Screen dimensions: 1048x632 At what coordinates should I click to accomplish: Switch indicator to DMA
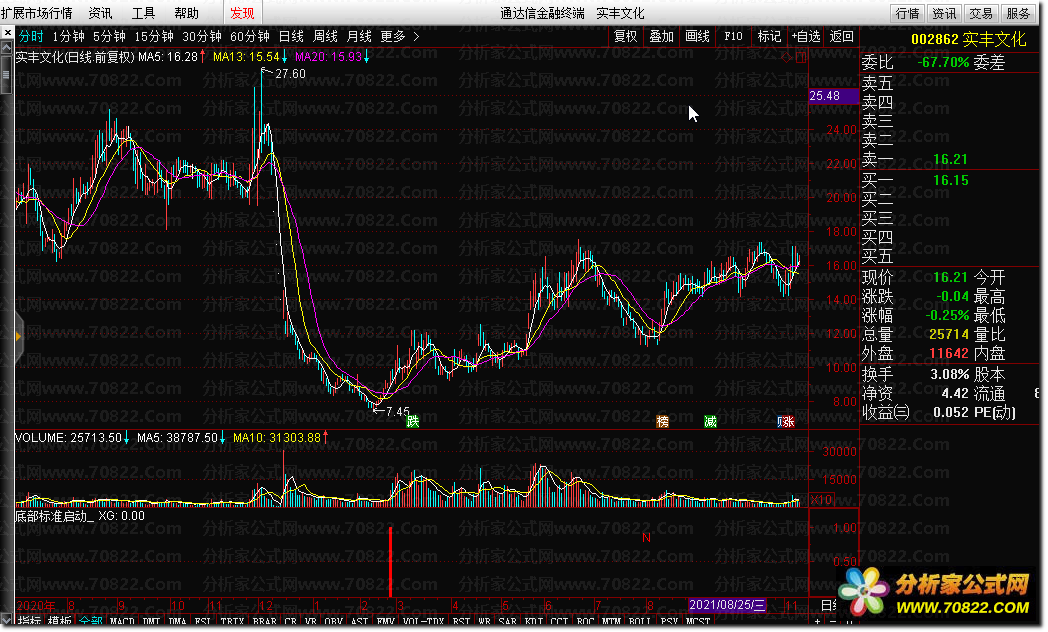178,621
